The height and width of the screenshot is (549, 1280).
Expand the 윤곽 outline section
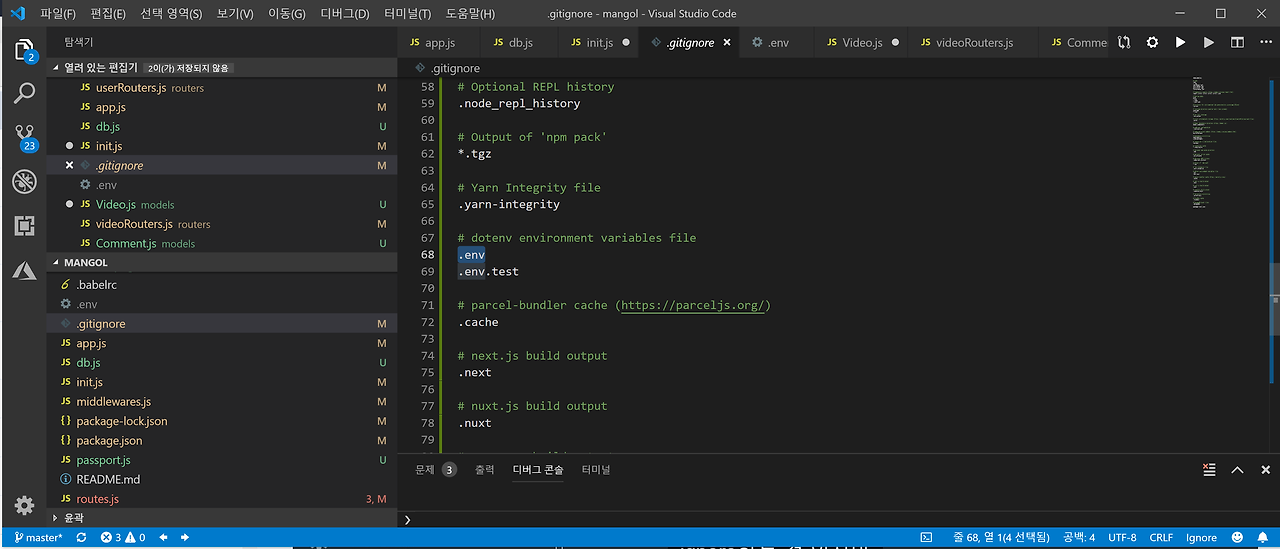coord(73,518)
